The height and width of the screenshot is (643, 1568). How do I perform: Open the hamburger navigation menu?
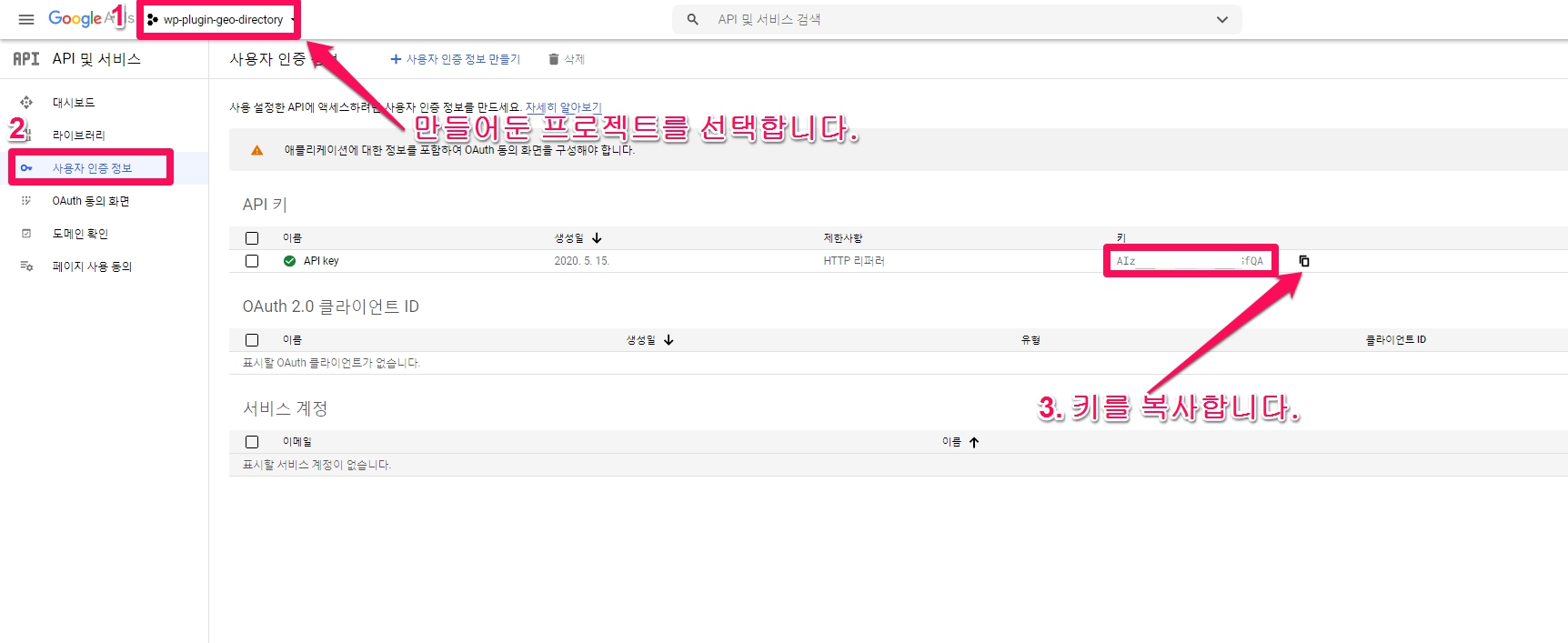pyautogui.click(x=26, y=19)
